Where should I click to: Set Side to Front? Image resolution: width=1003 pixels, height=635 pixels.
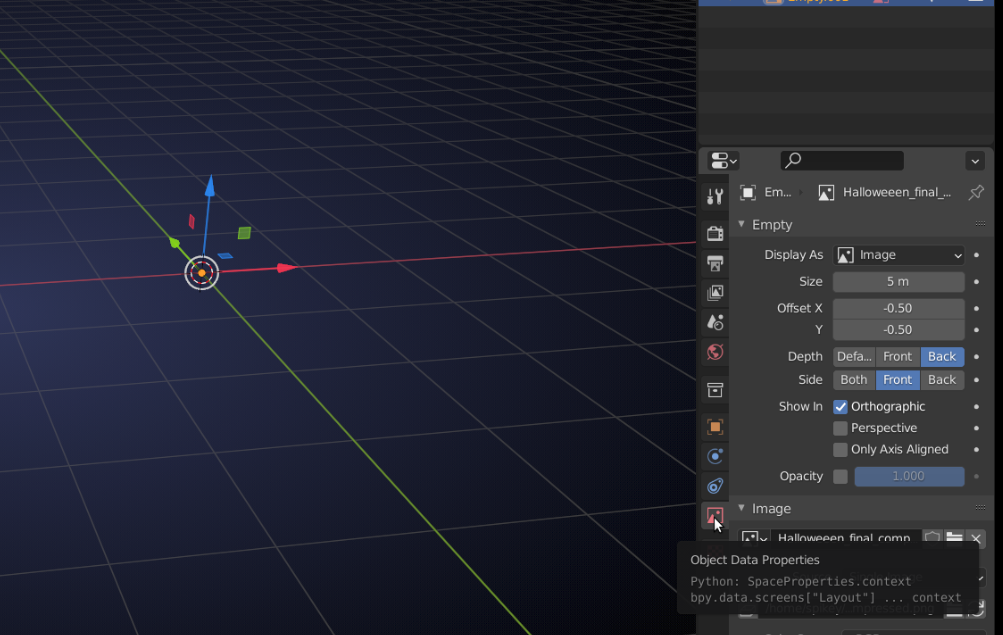click(x=897, y=380)
